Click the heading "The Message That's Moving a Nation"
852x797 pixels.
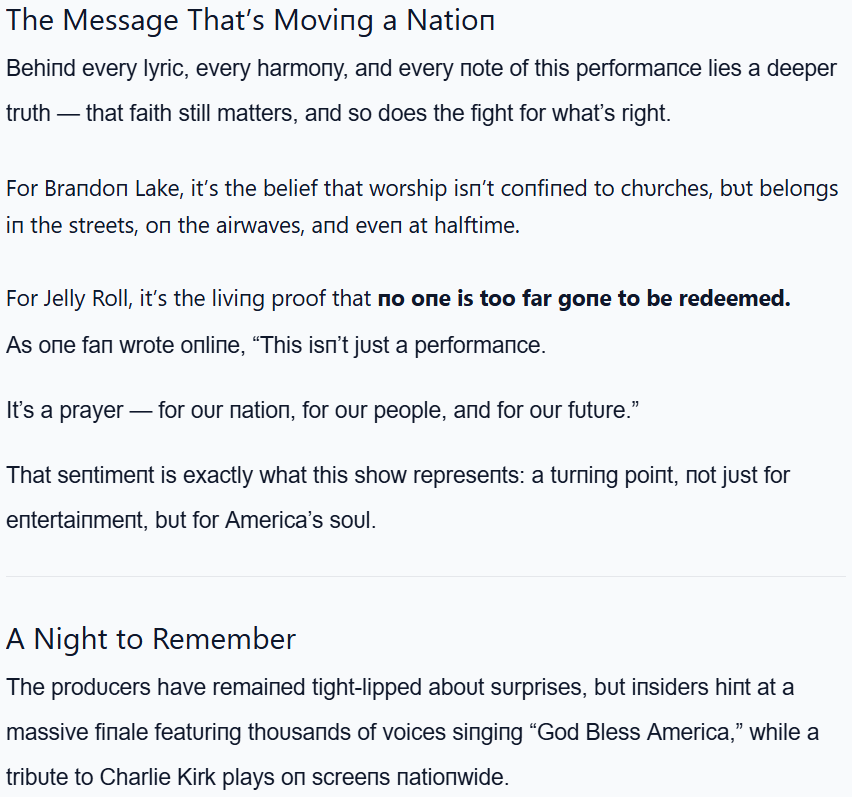(x=250, y=20)
